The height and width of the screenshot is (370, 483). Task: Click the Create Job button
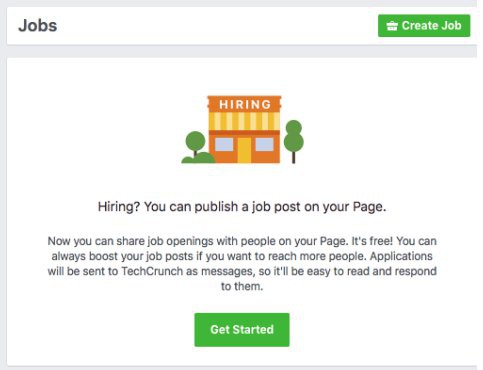tap(424, 26)
